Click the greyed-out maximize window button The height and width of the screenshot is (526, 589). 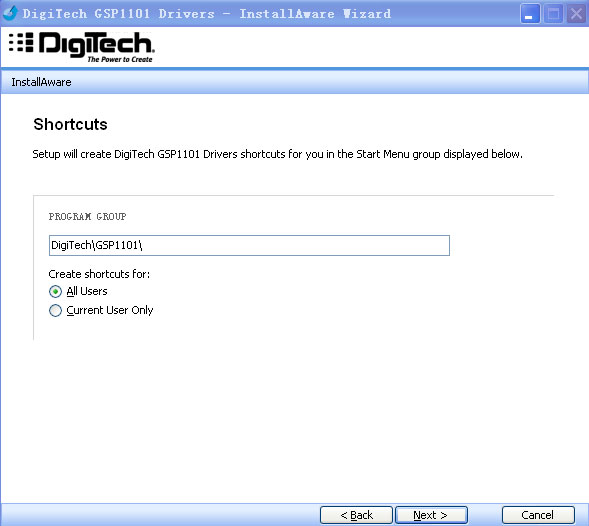coord(553,14)
